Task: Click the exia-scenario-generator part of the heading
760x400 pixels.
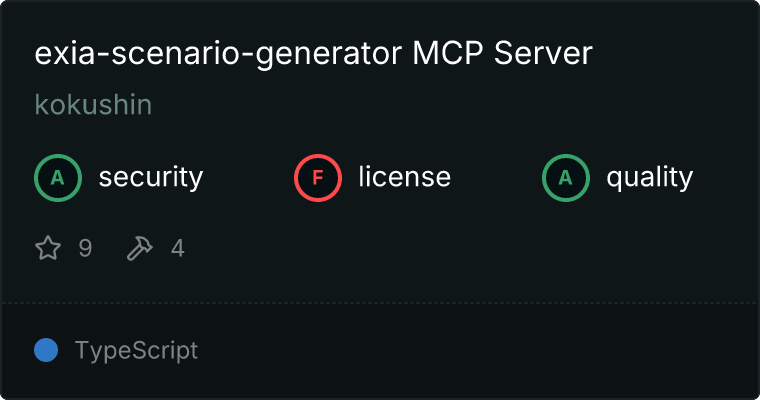Action: (x=218, y=54)
